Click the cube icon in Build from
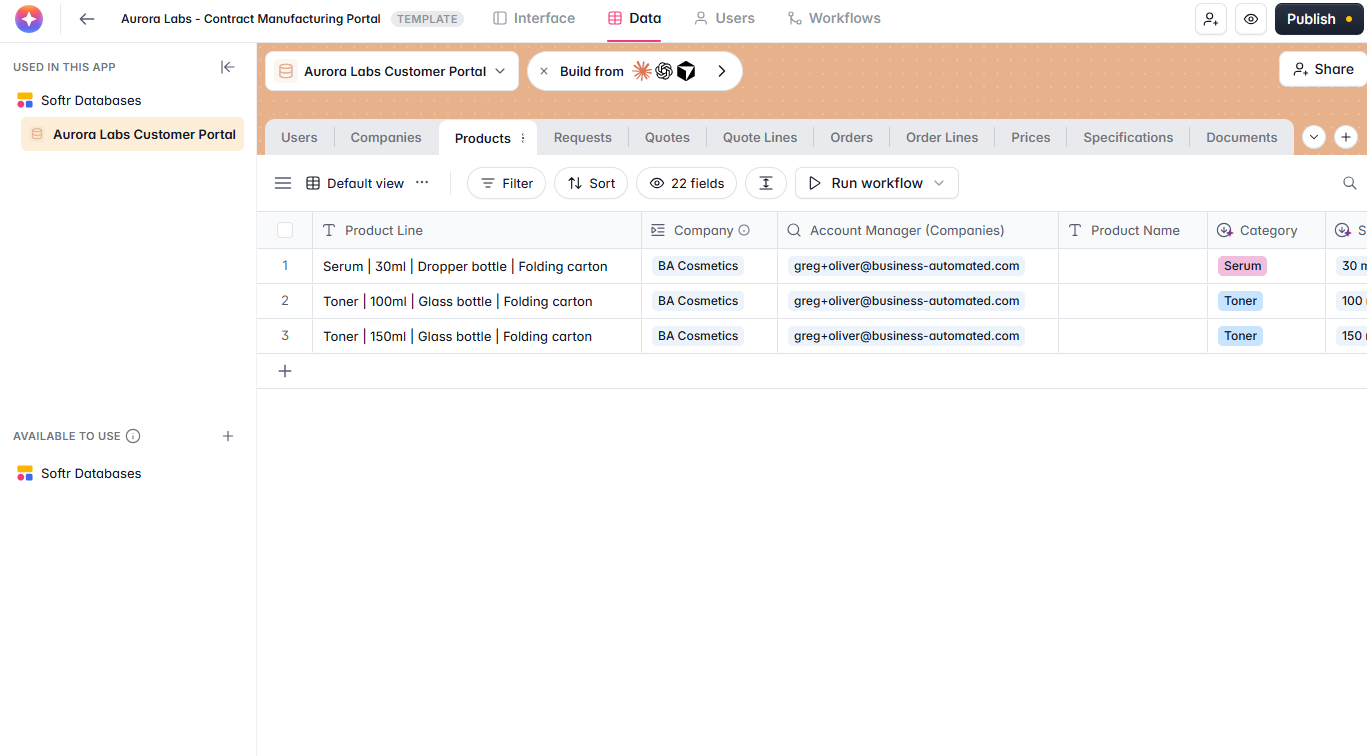1367x756 pixels. click(x=686, y=71)
